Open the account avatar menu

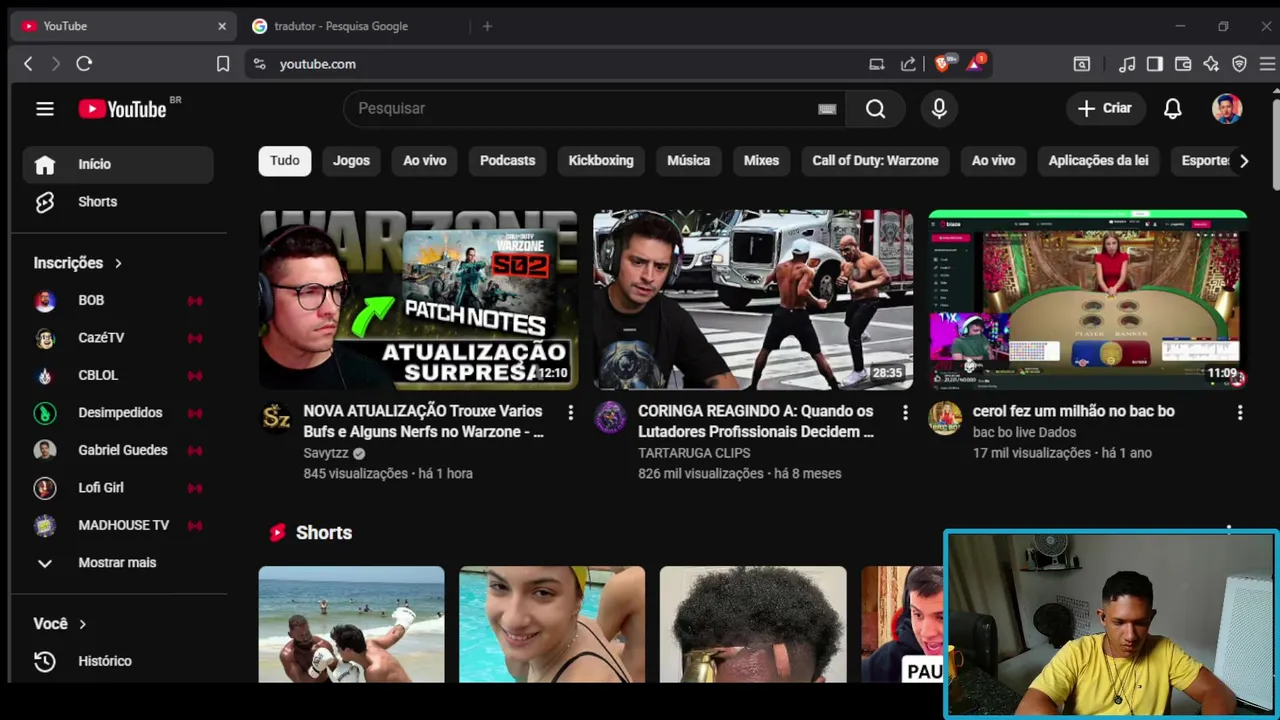1227,108
